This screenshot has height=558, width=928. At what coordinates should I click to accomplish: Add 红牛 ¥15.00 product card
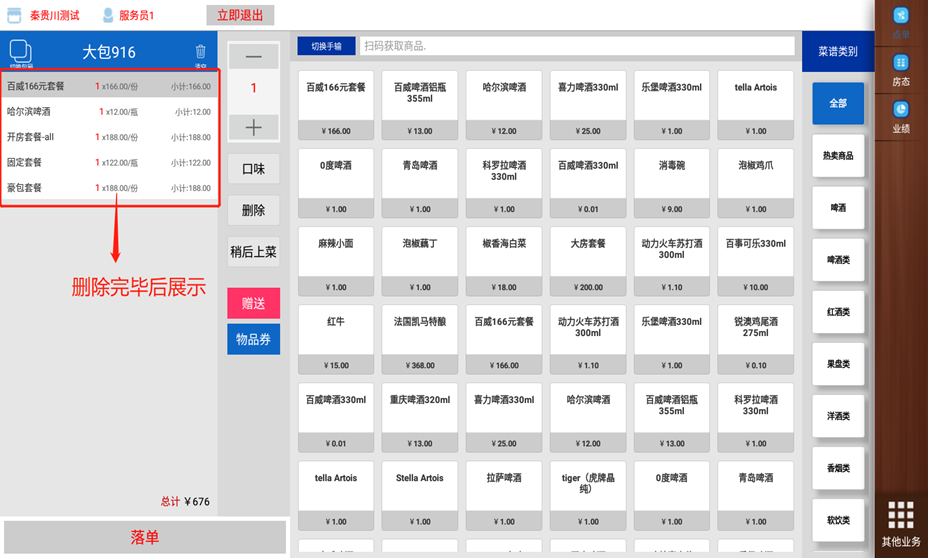(x=336, y=340)
